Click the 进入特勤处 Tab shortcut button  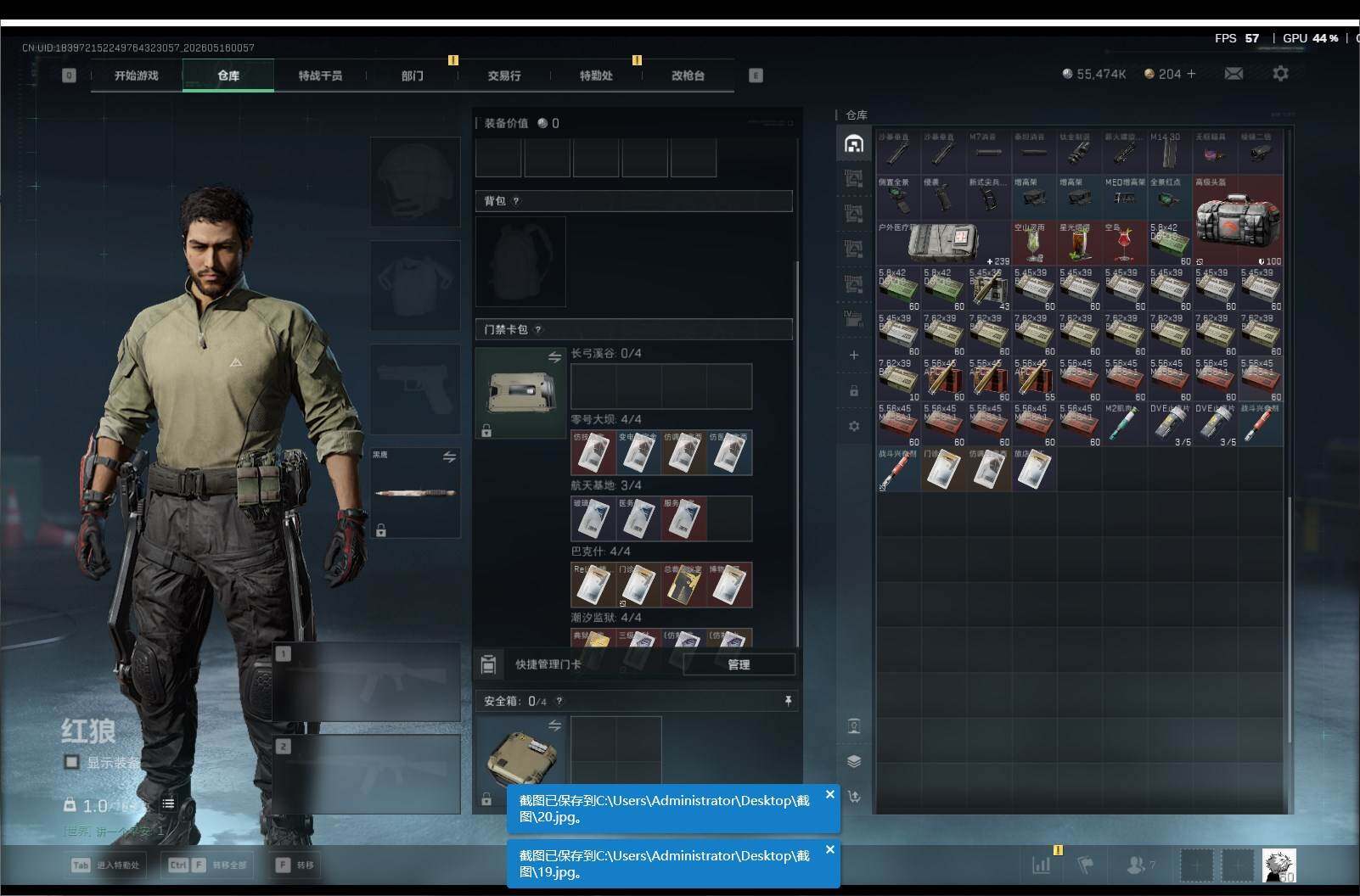[x=107, y=865]
